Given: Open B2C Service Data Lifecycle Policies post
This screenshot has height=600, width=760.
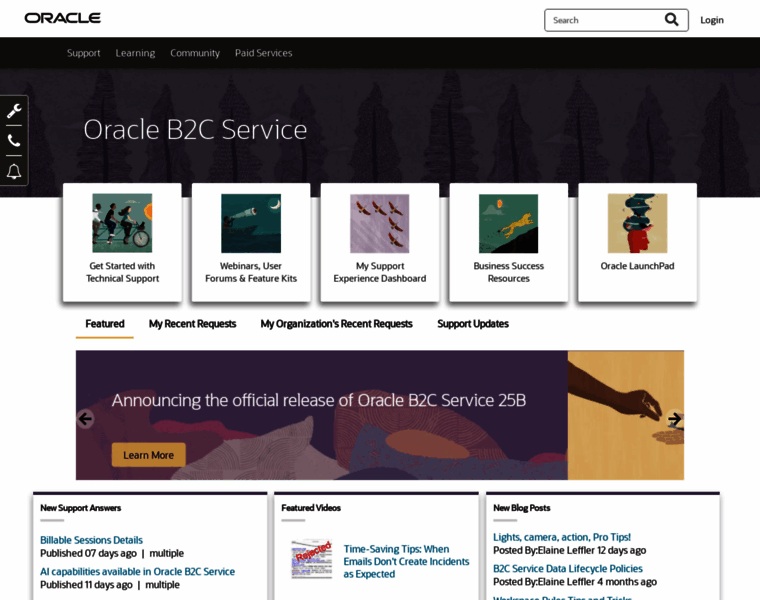Looking at the screenshot, I should coord(568,568).
